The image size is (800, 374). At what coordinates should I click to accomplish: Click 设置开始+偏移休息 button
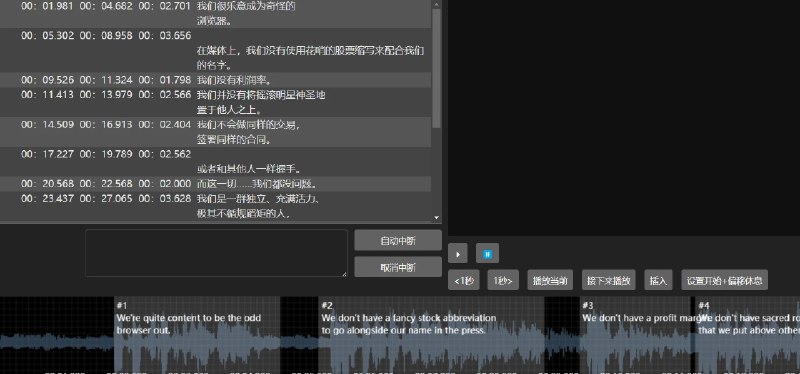tap(724, 280)
